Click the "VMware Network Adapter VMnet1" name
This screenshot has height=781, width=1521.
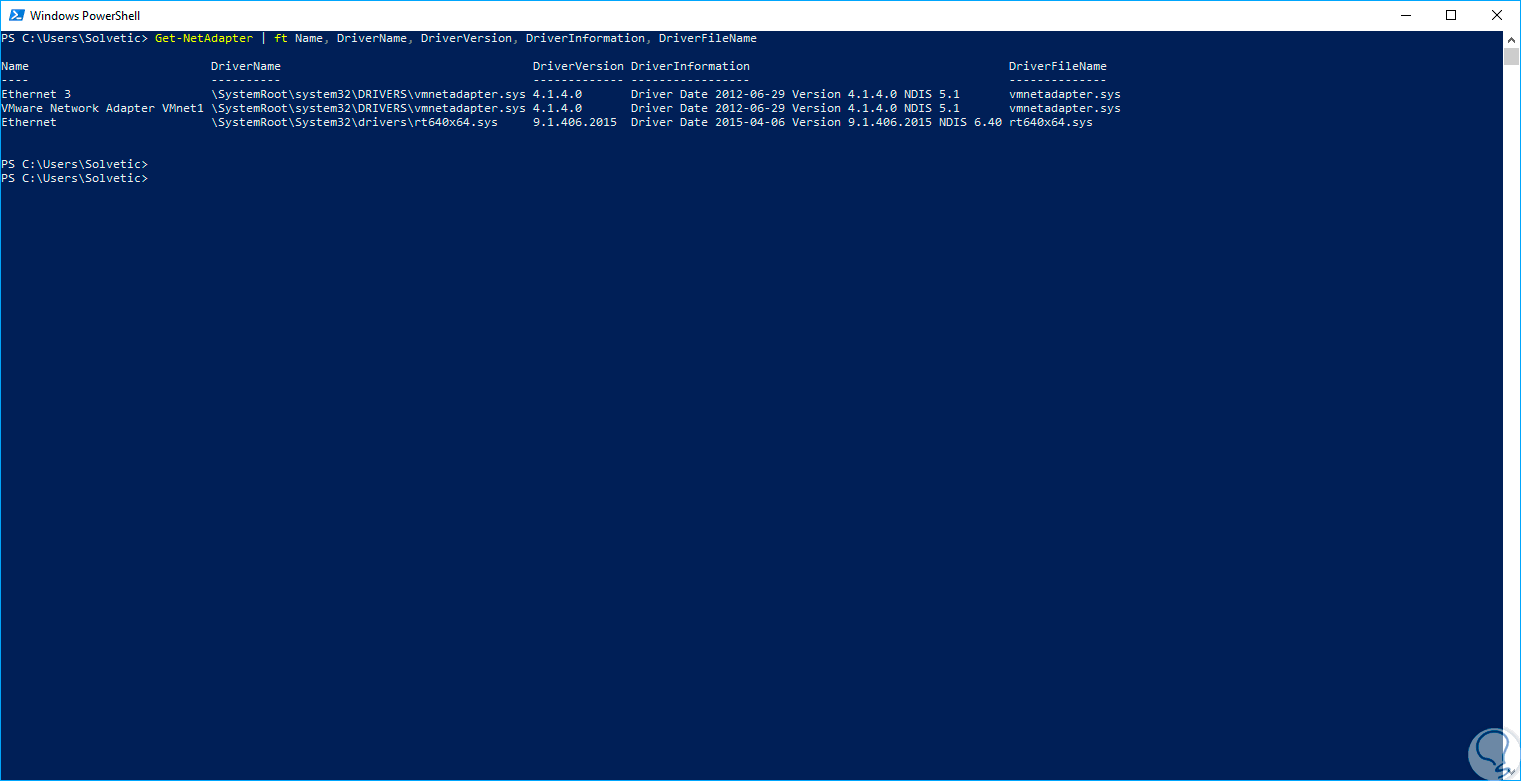point(102,108)
